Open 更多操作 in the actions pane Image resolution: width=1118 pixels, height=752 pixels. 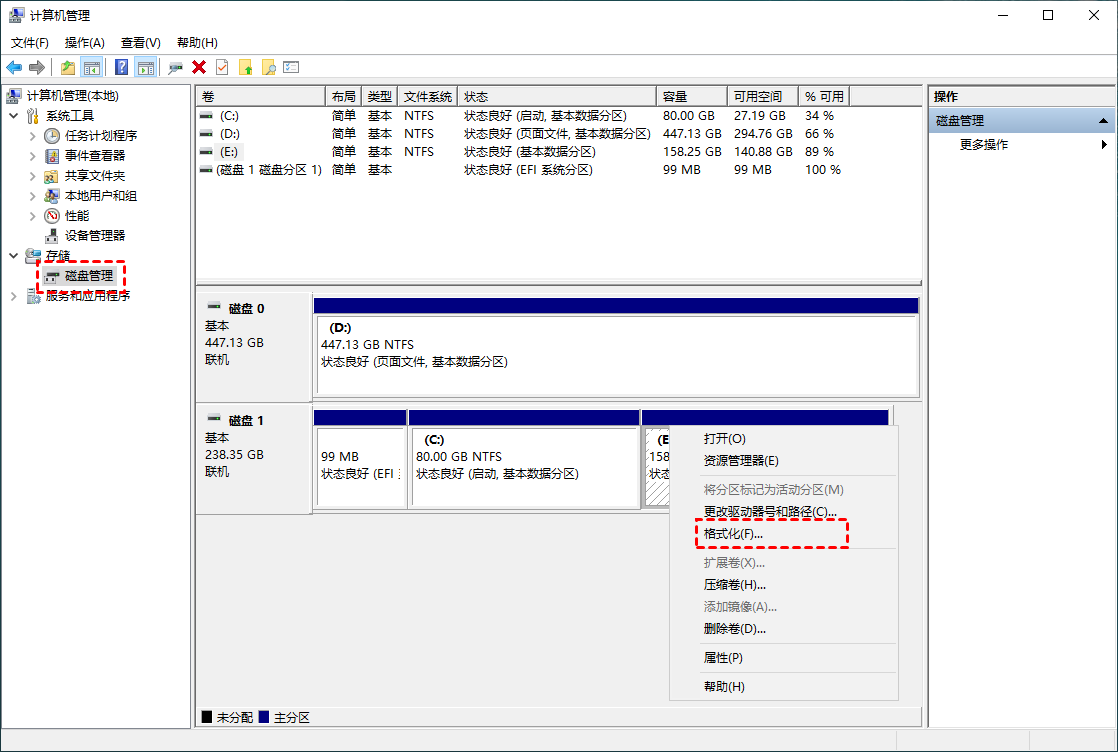[x=1021, y=145]
